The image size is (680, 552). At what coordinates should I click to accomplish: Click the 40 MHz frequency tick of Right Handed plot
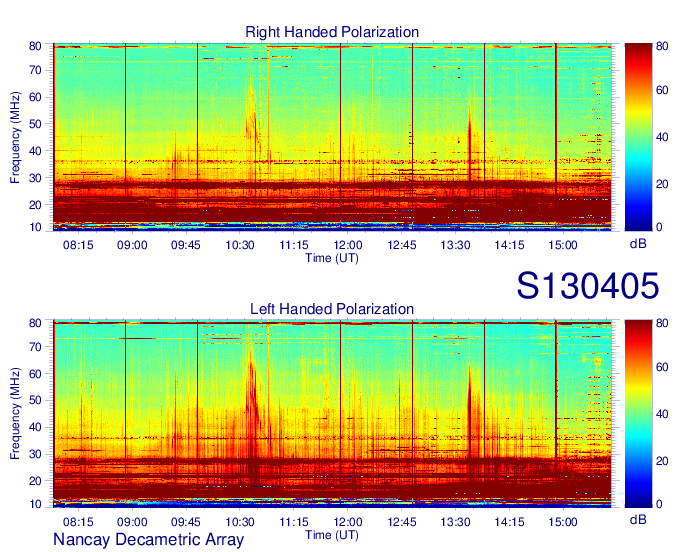pos(35,151)
